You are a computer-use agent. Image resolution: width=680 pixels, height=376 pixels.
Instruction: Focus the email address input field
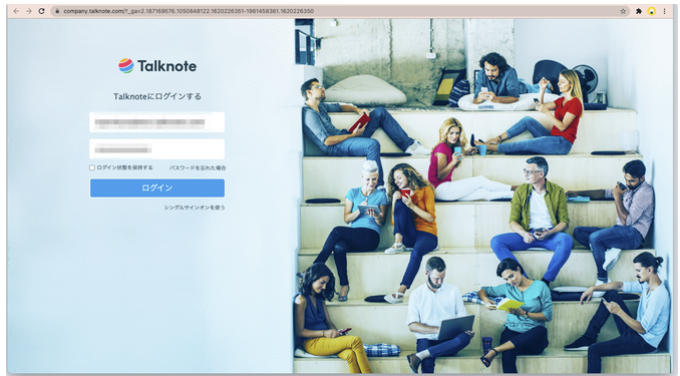pyautogui.click(x=157, y=122)
